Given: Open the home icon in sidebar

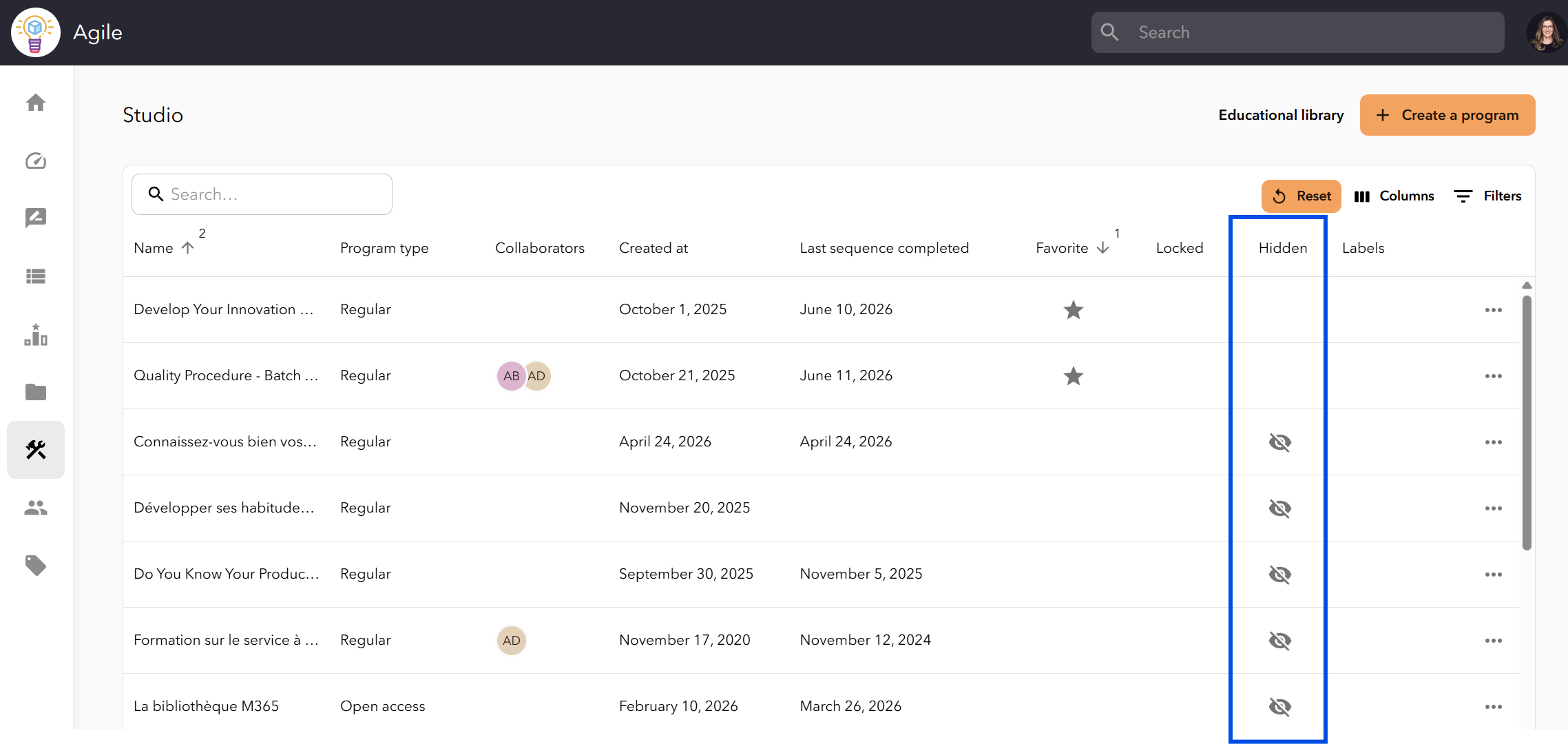Looking at the screenshot, I should [36, 103].
